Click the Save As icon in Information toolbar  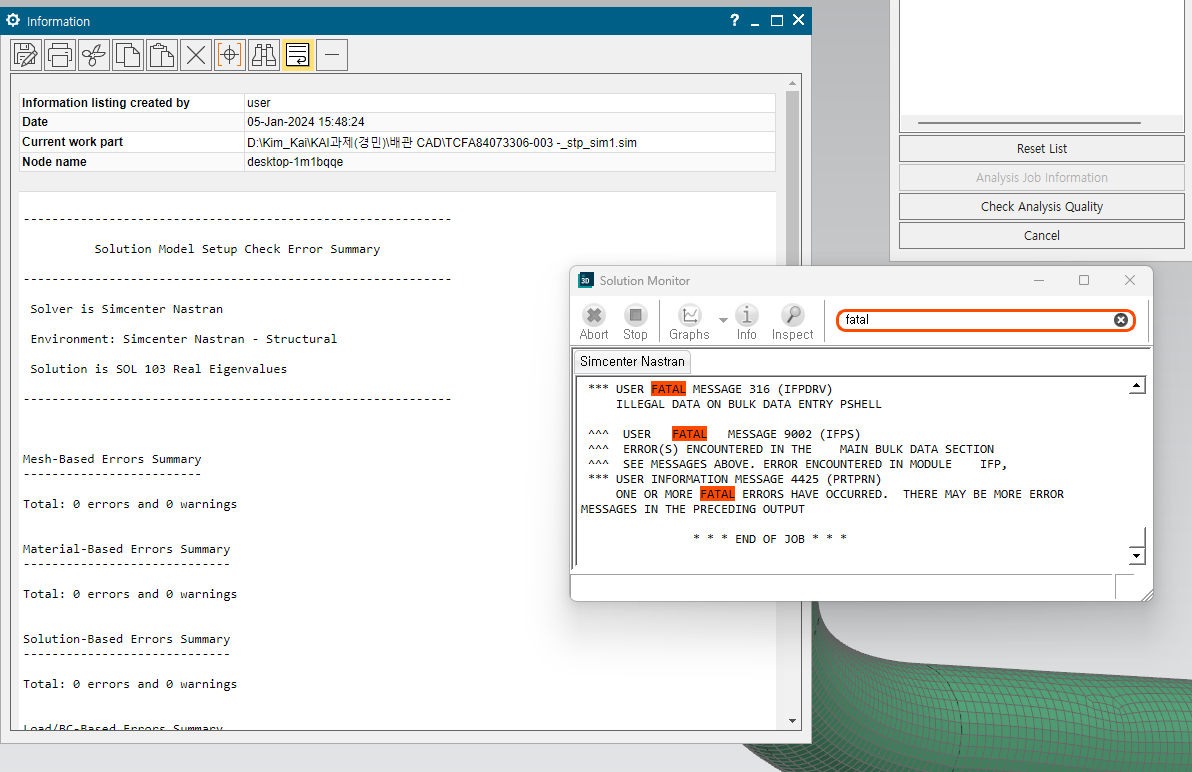[26, 55]
